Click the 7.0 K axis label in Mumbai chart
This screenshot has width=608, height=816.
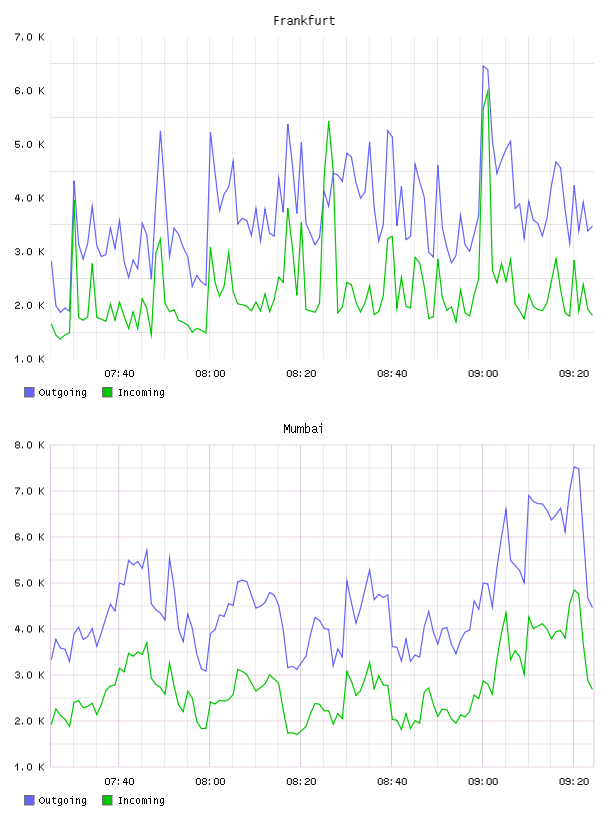pyautogui.click(x=29, y=491)
